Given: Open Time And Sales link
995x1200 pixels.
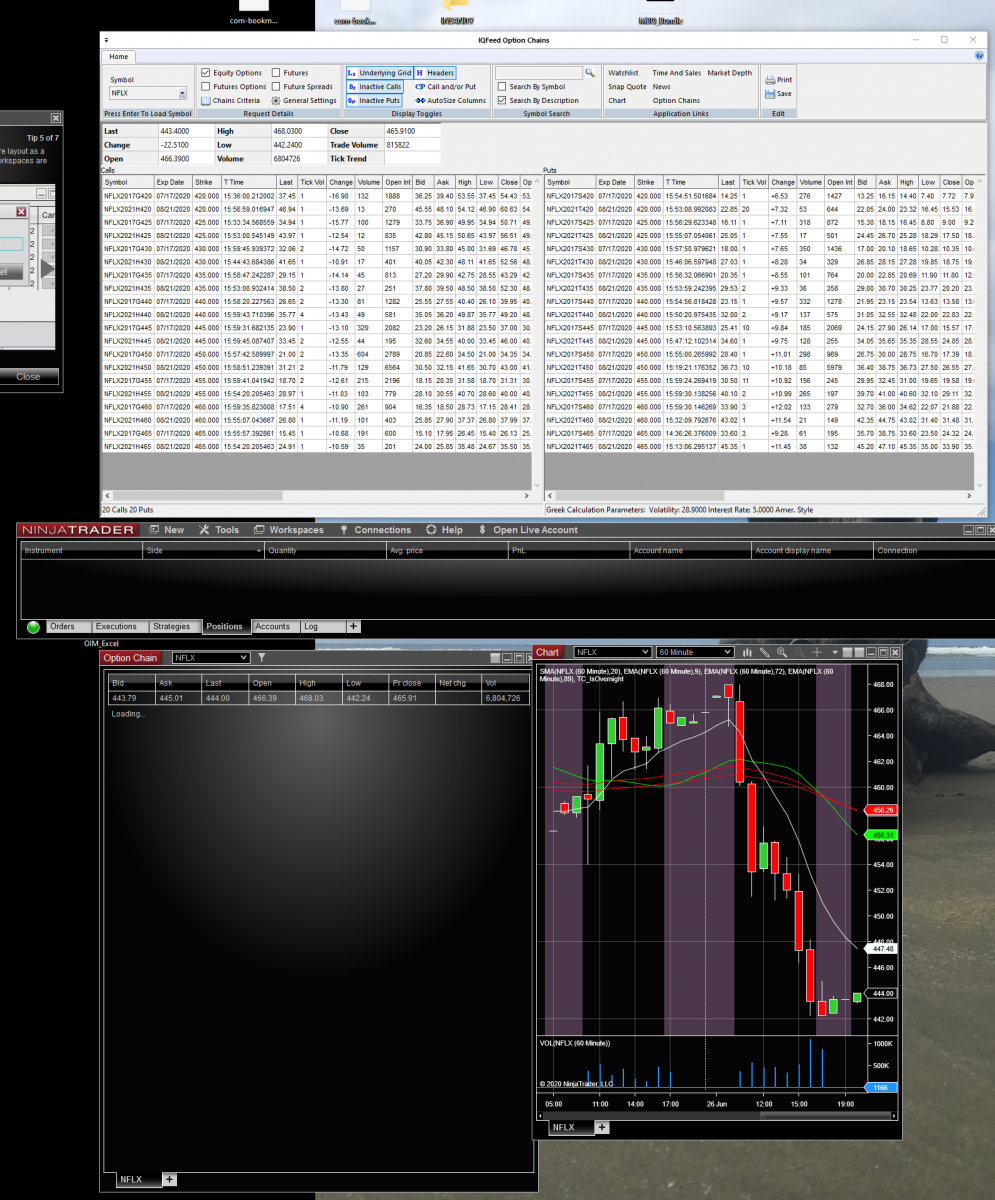Looking at the screenshot, I should coord(676,73).
